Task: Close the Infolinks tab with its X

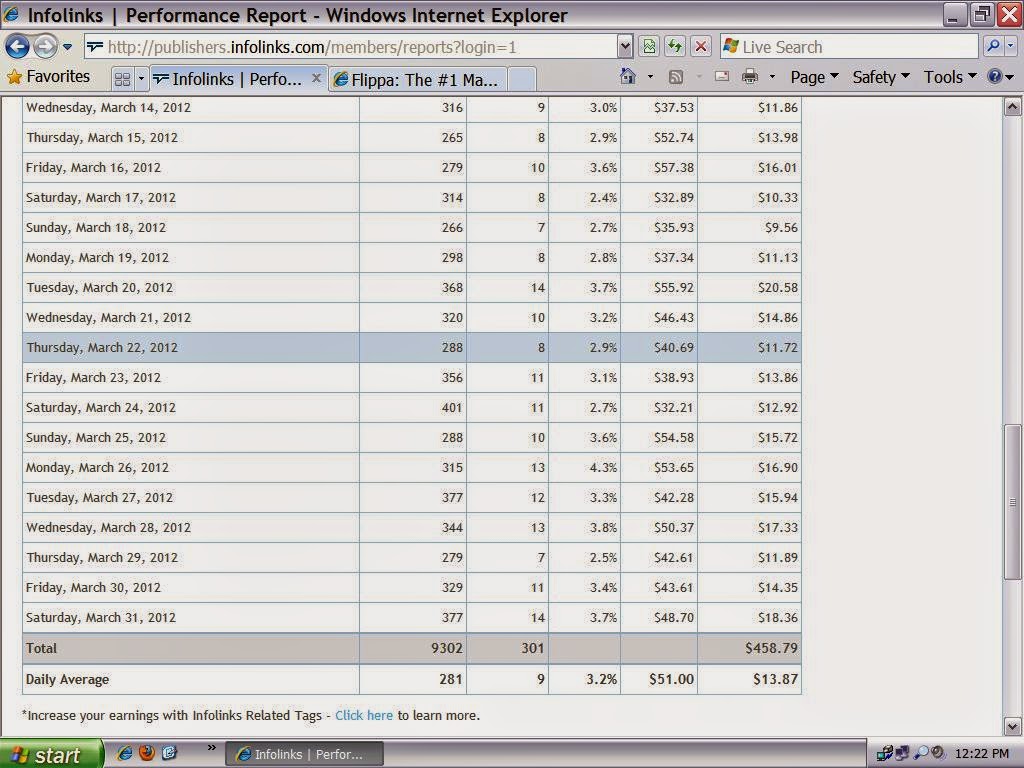Action: tap(317, 78)
